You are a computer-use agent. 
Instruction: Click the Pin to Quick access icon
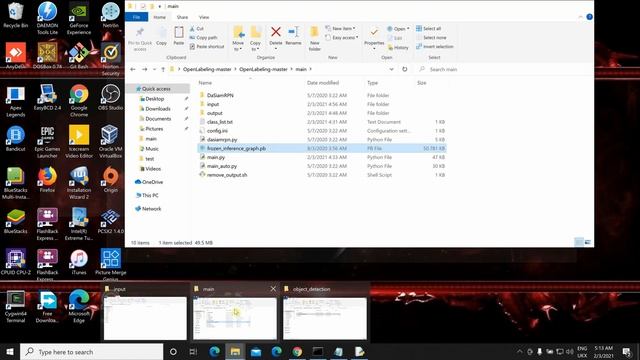[x=140, y=33]
